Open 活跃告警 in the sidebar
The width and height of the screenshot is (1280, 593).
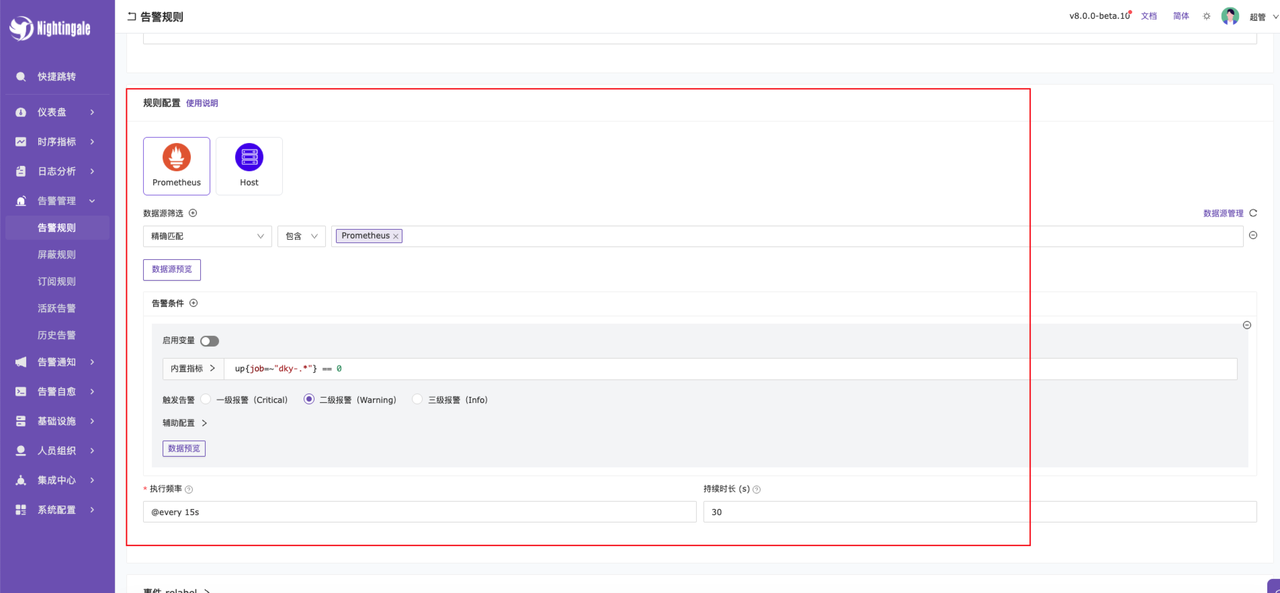(56, 309)
